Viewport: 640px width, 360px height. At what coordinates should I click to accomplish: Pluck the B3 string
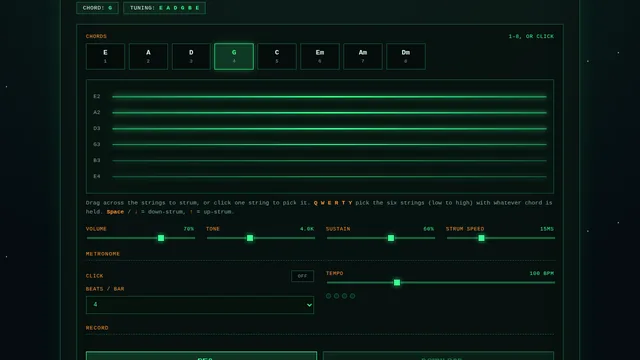coord(329,160)
